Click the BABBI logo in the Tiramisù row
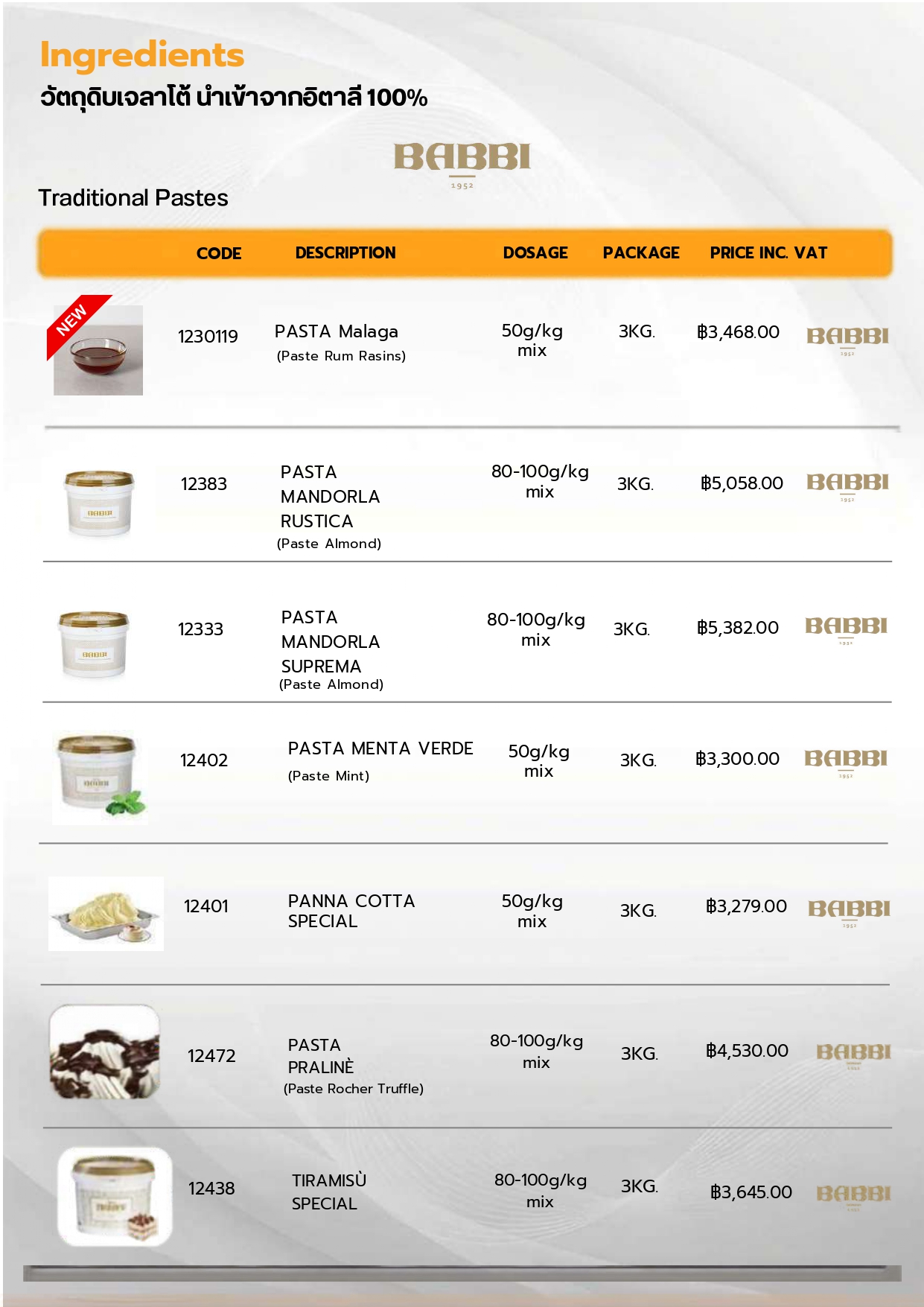This screenshot has height=1307, width=924. pos(853,1197)
